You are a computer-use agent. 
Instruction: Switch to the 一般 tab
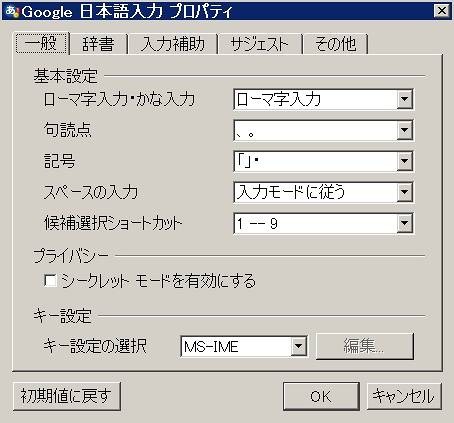pyautogui.click(x=42, y=43)
